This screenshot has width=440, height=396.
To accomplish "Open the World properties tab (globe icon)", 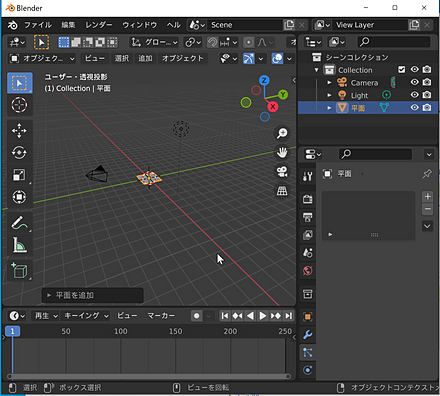I will point(308,270).
